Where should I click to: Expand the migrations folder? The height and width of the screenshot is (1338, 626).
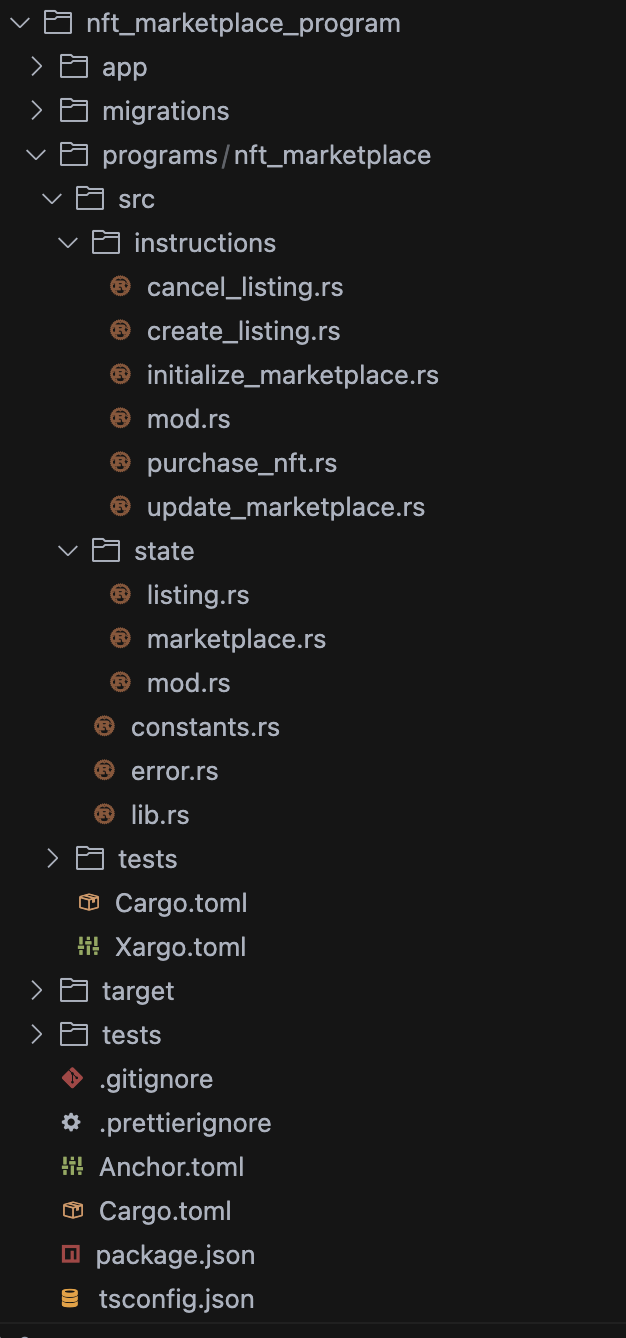click(x=36, y=110)
